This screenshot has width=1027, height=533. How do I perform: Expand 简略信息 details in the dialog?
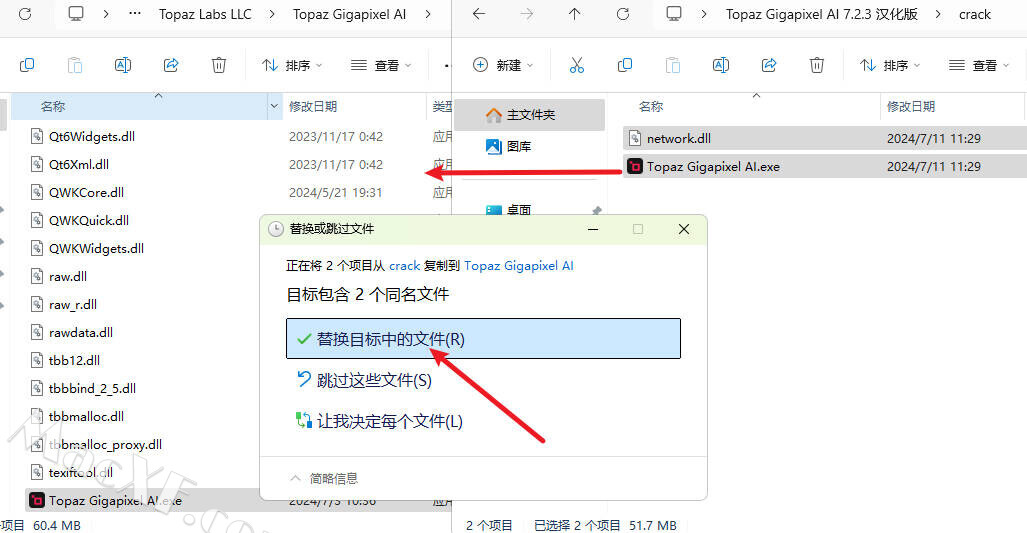point(324,479)
